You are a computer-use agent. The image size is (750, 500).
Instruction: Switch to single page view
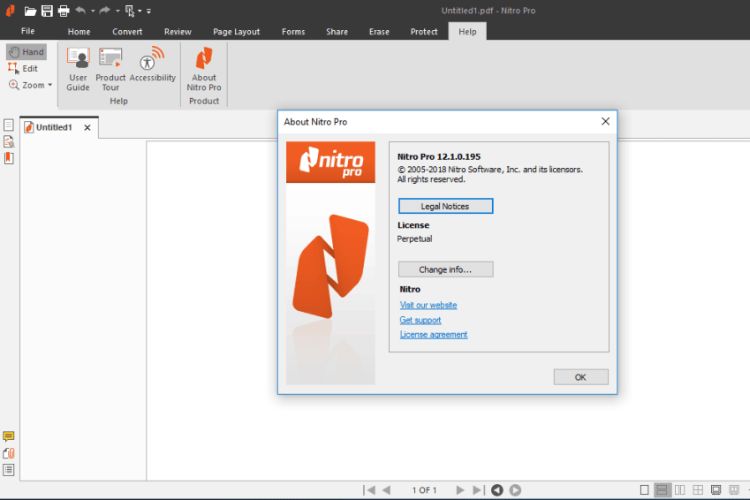coord(644,490)
